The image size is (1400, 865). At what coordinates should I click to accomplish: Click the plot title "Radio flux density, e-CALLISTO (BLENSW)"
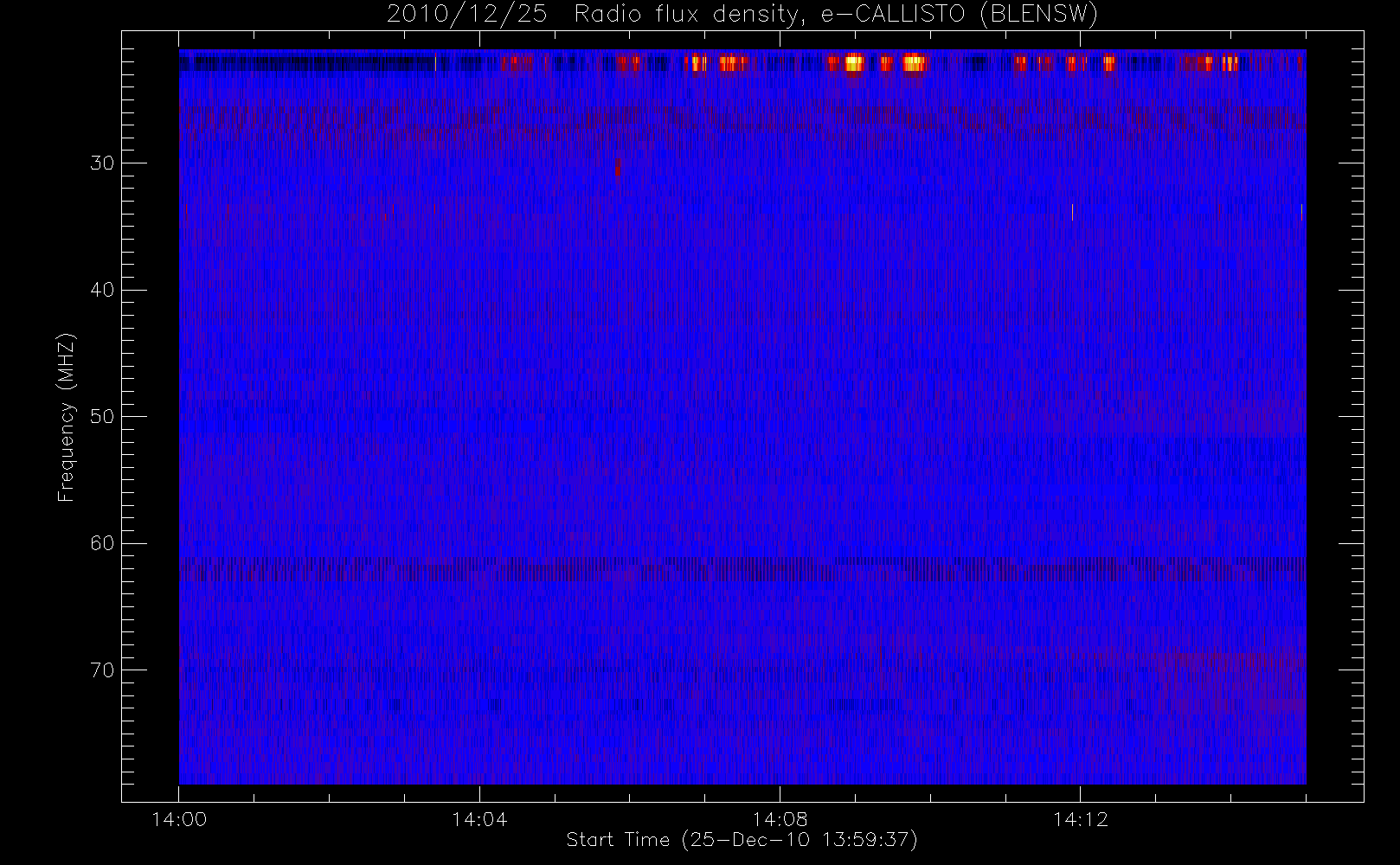point(836,15)
